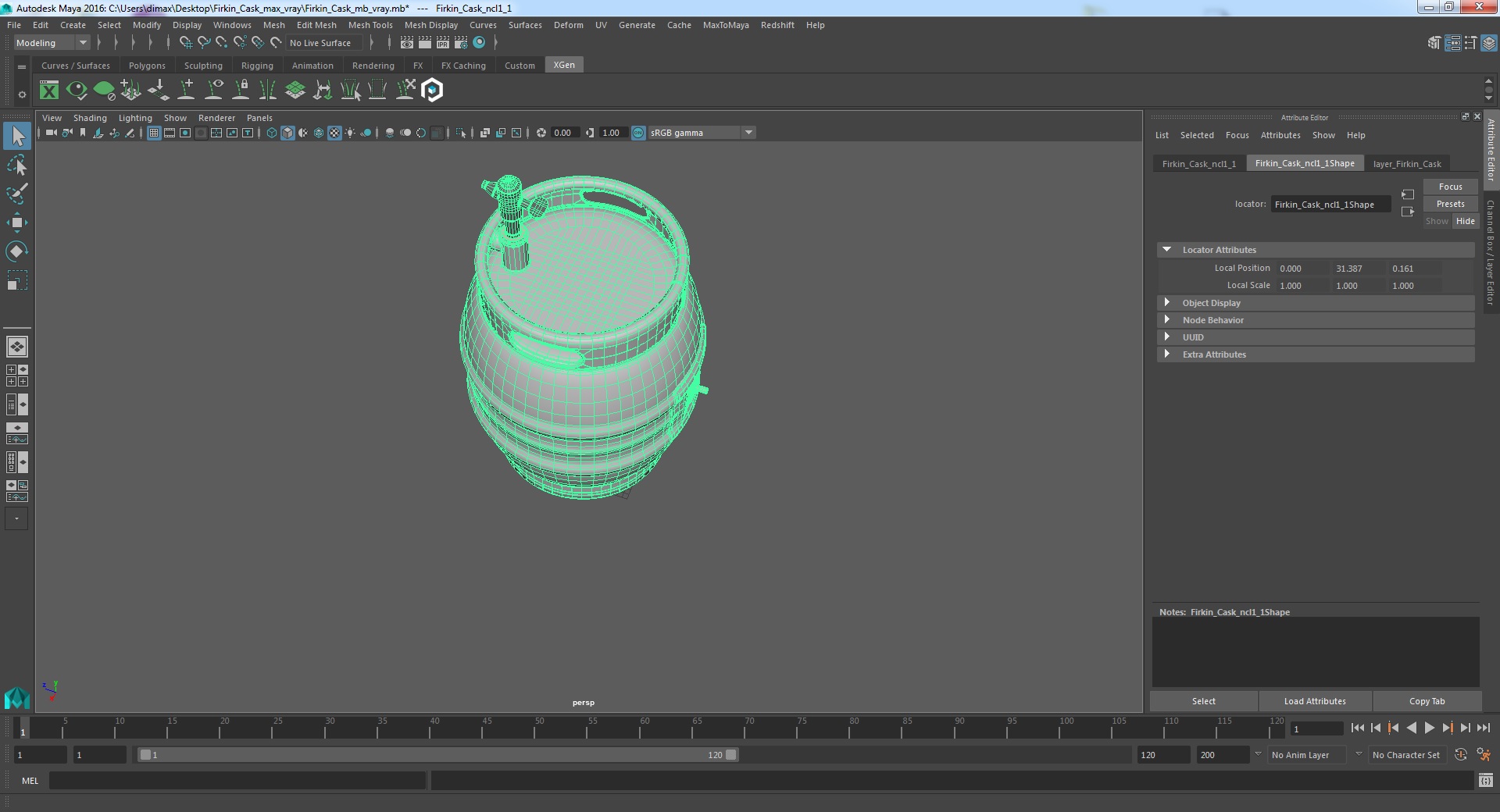Open layer_Firkin_Cask attribute tab
This screenshot has width=1500, height=812.
1407,164
